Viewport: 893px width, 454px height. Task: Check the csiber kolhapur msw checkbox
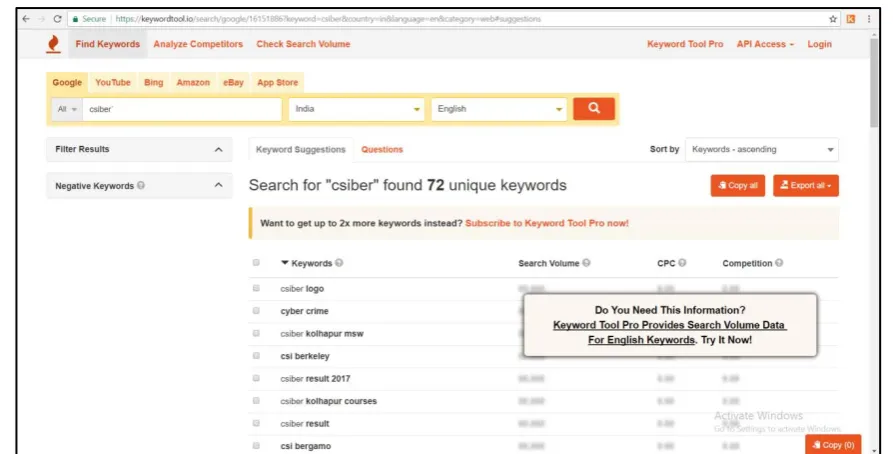tap(256, 333)
